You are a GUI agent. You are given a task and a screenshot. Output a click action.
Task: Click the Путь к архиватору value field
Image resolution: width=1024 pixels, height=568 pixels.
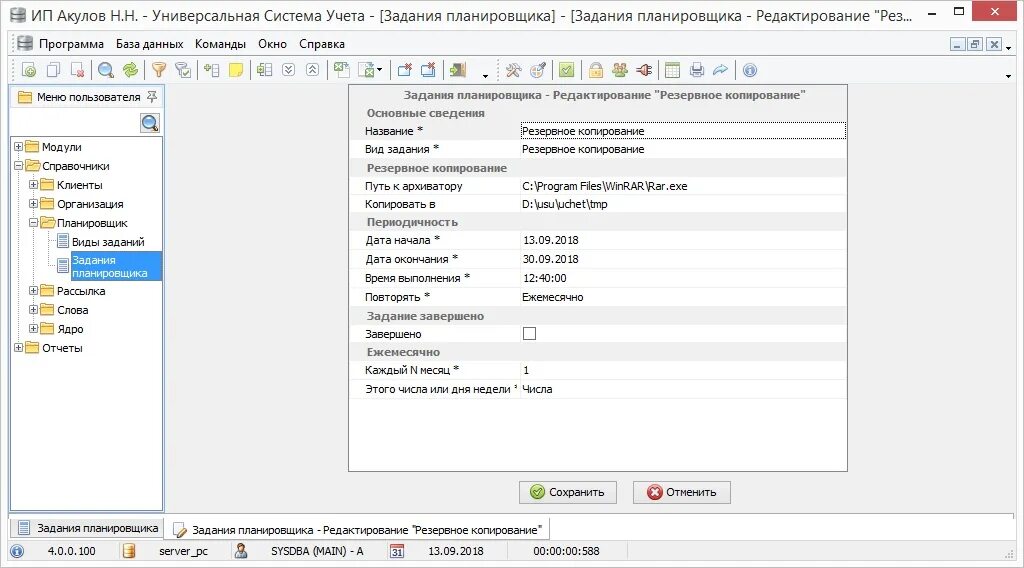click(683, 186)
